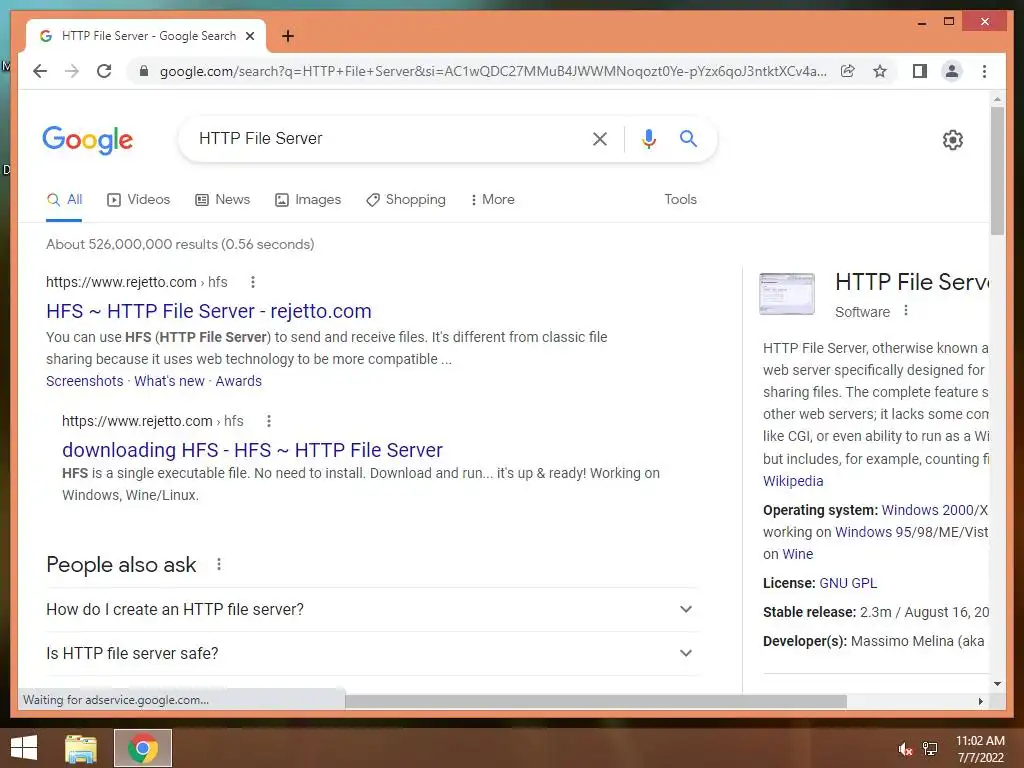Click the horizontal scrollbar thumb
This screenshot has width=1024, height=768.
coord(596,701)
